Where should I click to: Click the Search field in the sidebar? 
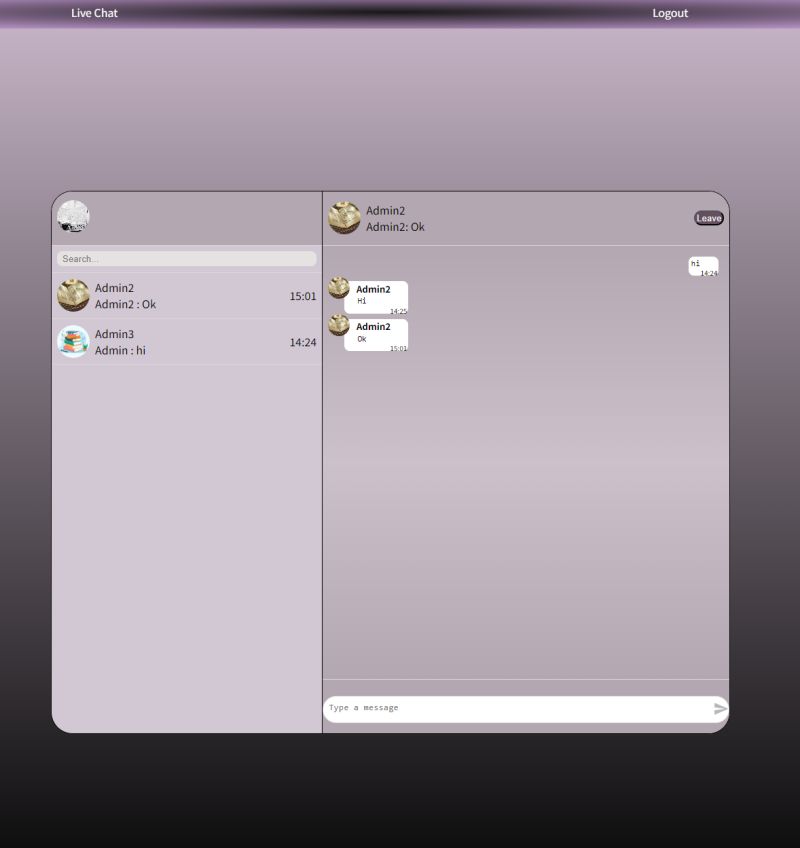(185, 259)
